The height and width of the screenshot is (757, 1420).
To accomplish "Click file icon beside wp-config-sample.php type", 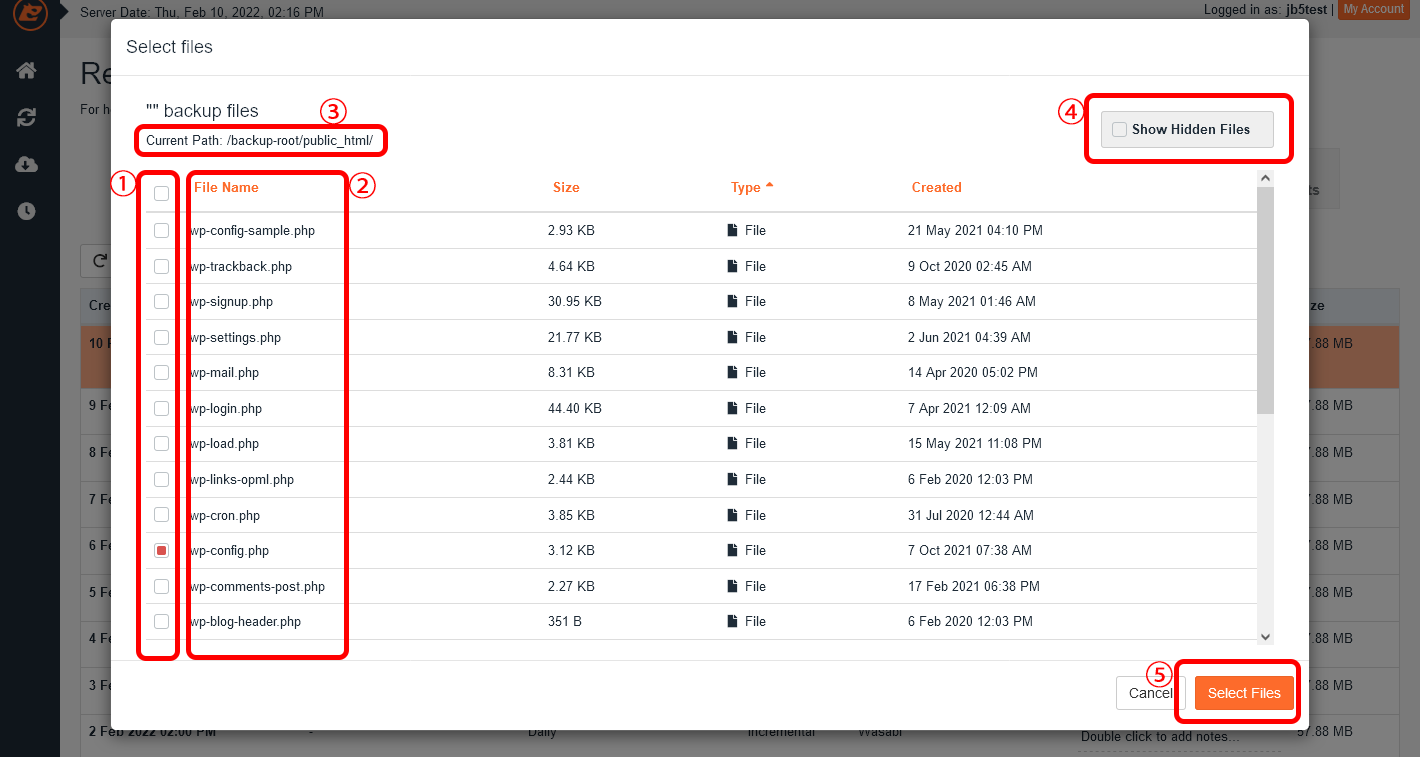I will click(732, 231).
